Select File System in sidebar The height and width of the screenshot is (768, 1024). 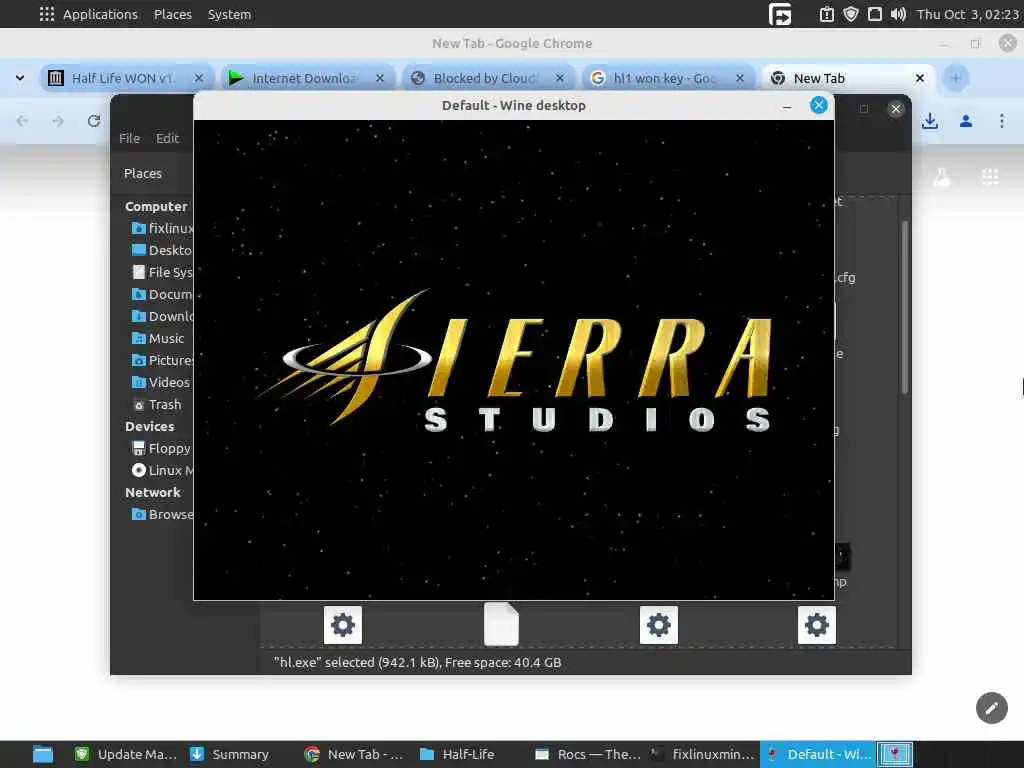click(x=162, y=272)
